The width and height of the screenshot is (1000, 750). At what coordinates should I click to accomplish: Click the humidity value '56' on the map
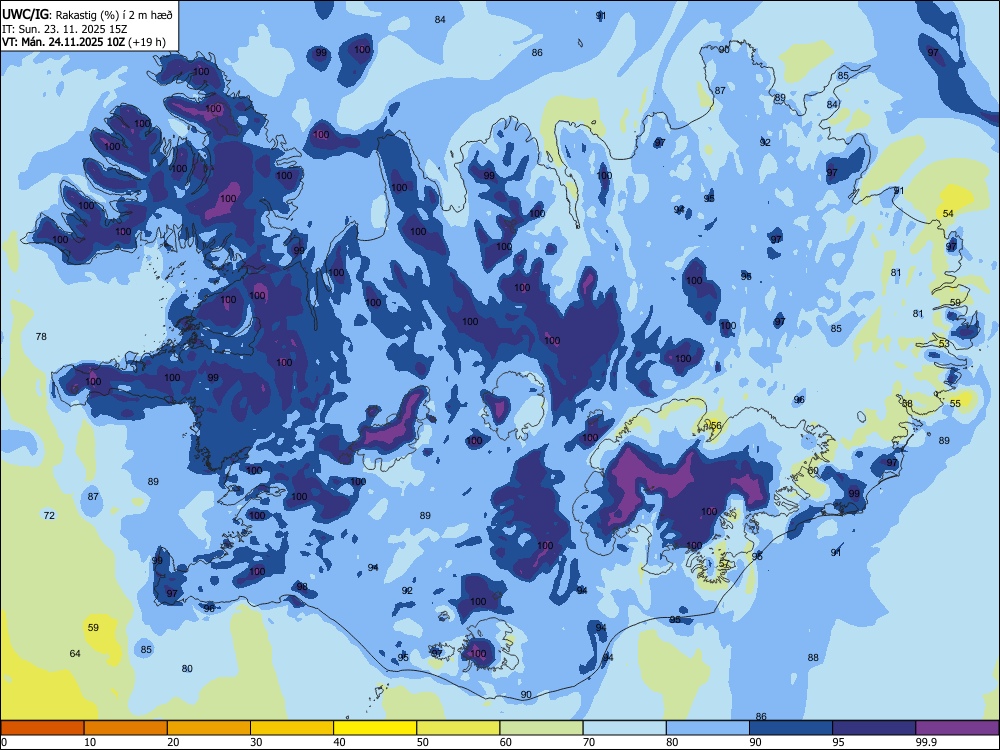pyautogui.click(x=716, y=425)
